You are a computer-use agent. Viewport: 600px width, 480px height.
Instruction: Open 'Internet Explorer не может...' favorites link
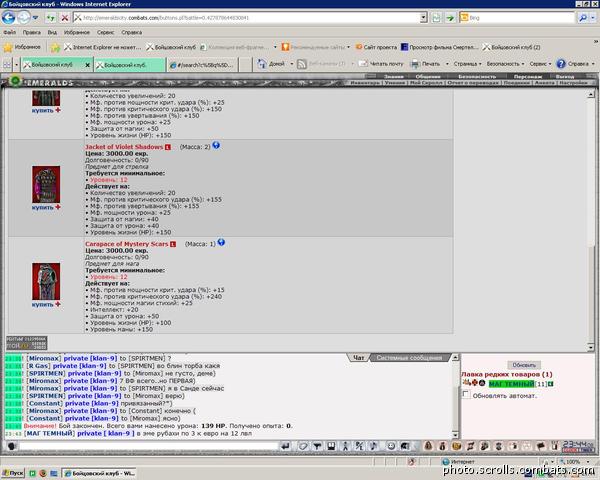click(x=103, y=47)
